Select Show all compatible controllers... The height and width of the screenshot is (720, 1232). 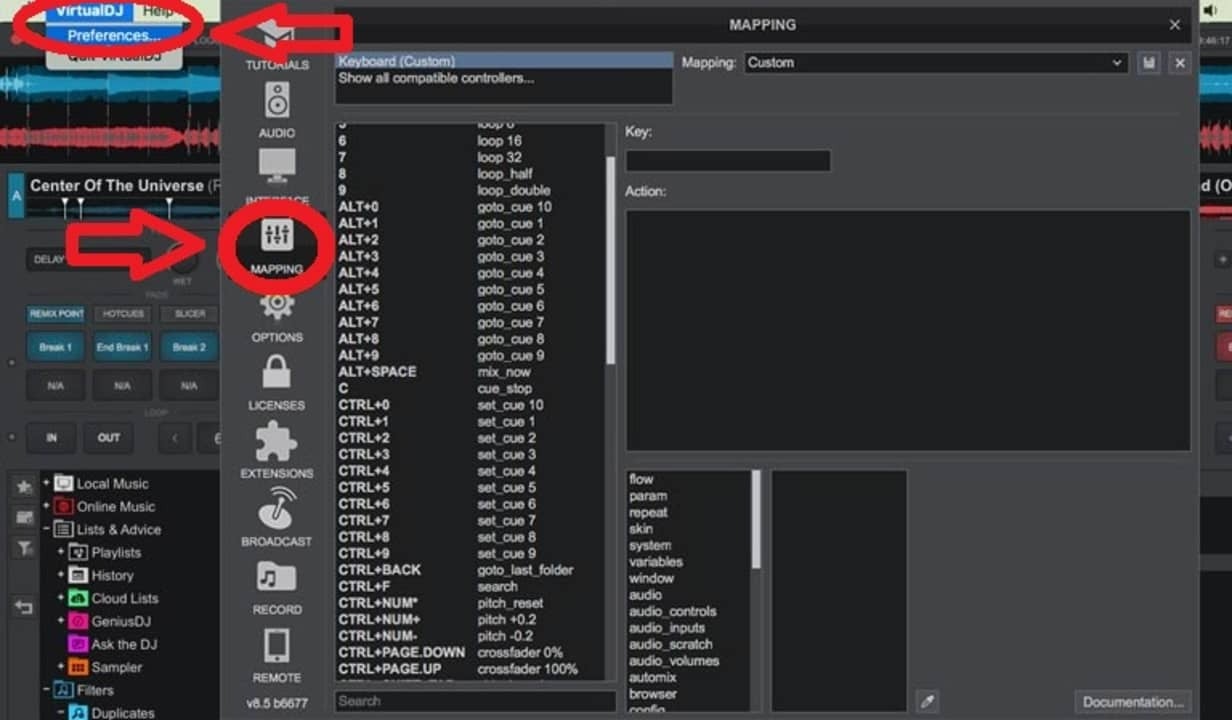pos(436,78)
